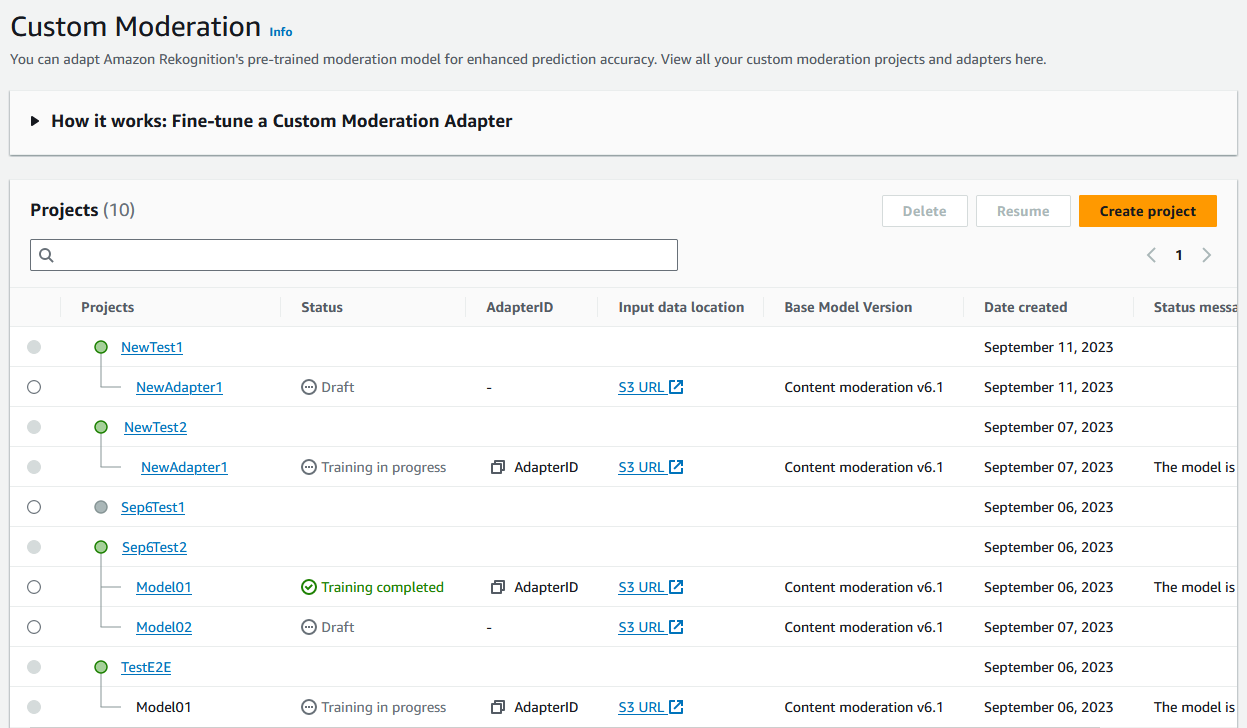1247x728 pixels.
Task: Click the search magnifier icon
Action: click(x=46, y=255)
